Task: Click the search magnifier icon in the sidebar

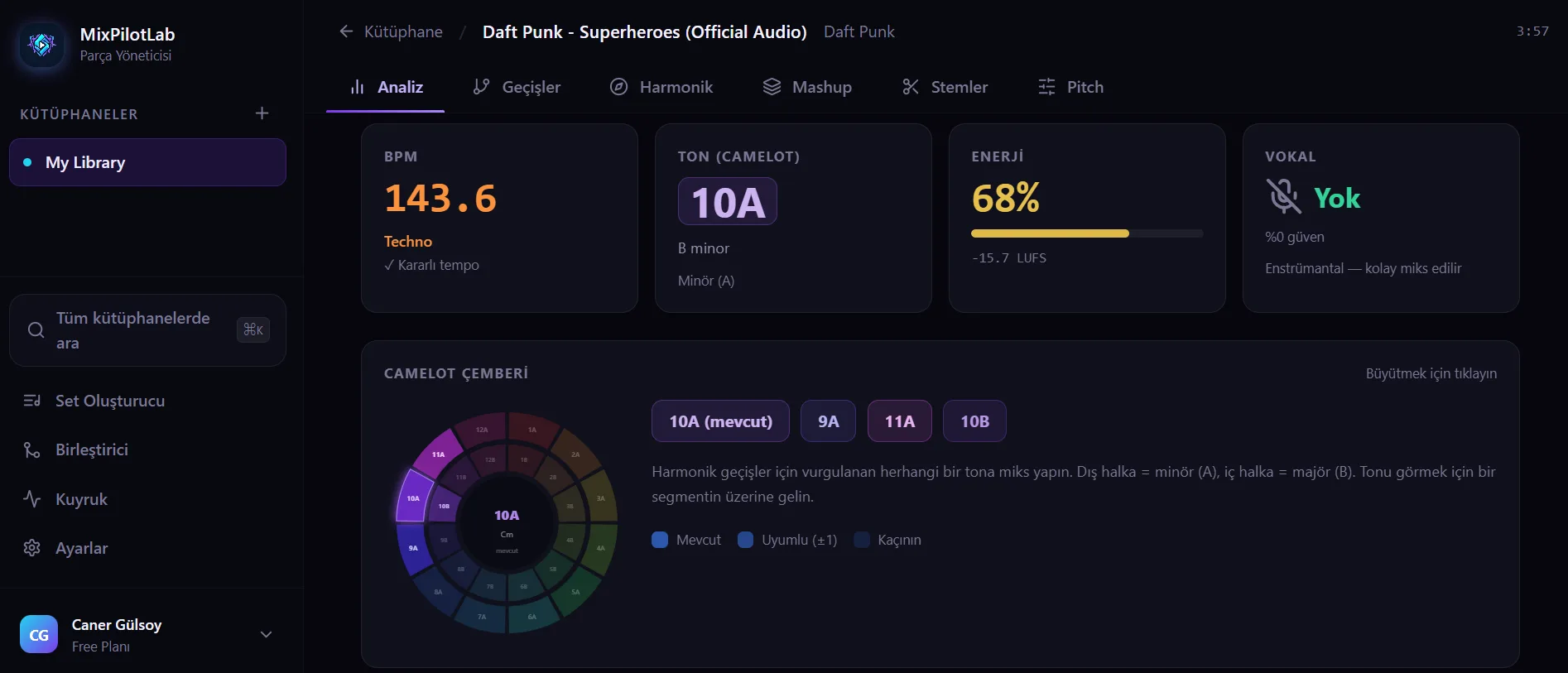Action: click(x=36, y=330)
